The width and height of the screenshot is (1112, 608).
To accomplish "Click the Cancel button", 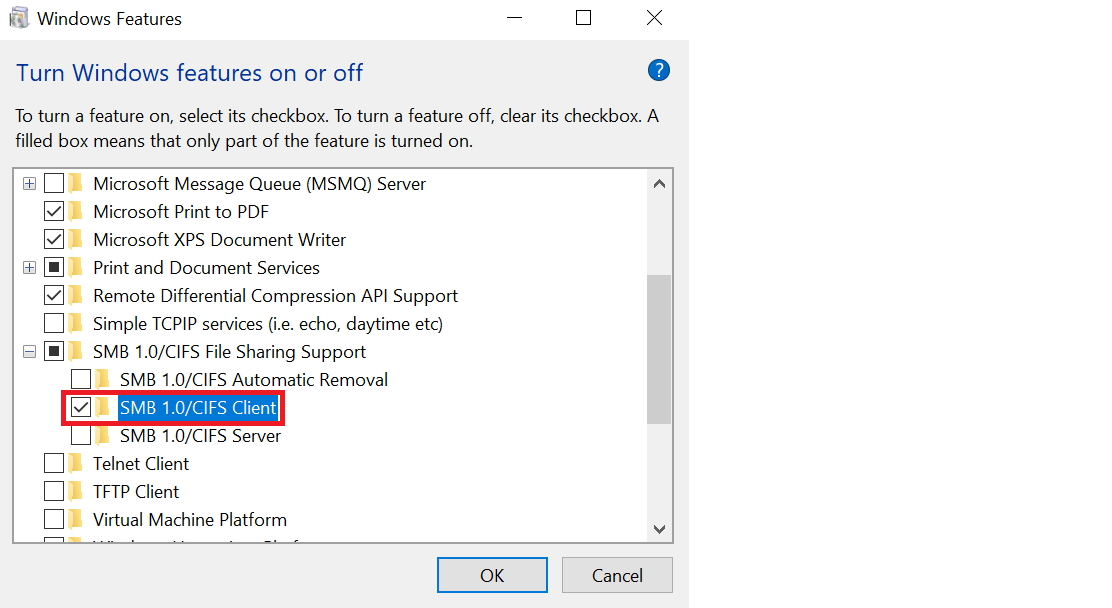I will point(617,575).
